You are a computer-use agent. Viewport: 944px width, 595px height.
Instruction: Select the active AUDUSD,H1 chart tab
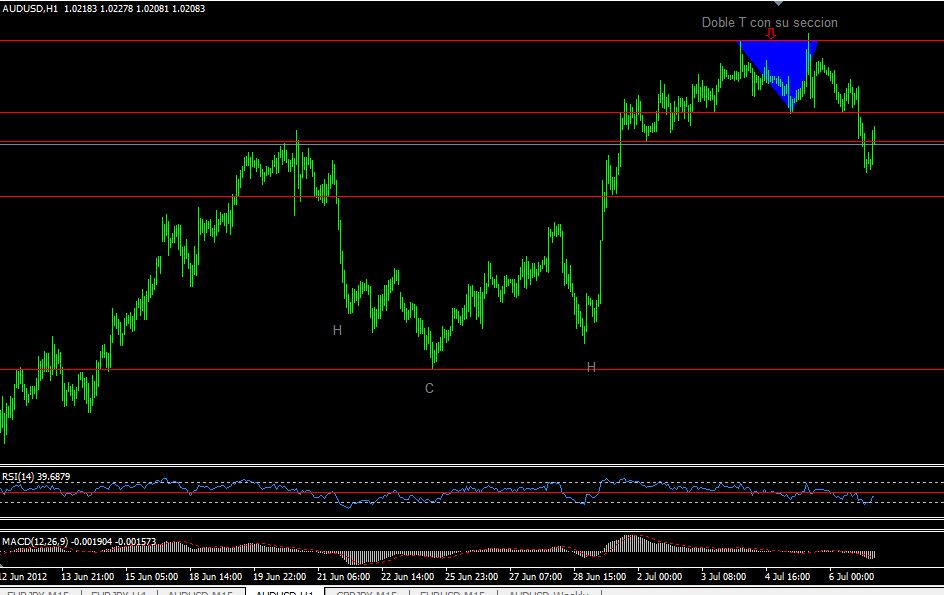pyautogui.click(x=285, y=593)
